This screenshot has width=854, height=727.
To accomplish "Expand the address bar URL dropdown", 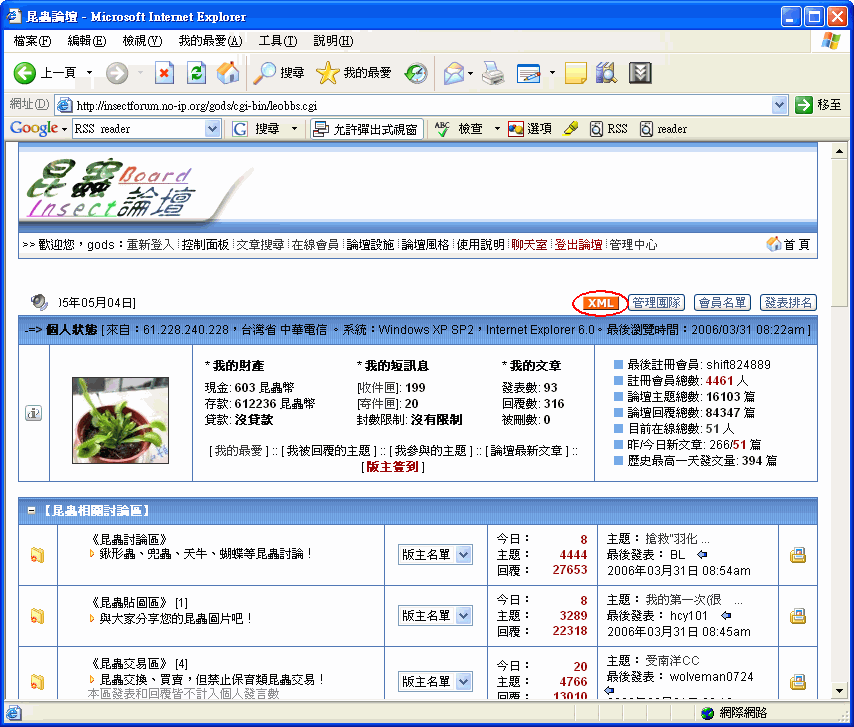I will [x=780, y=105].
